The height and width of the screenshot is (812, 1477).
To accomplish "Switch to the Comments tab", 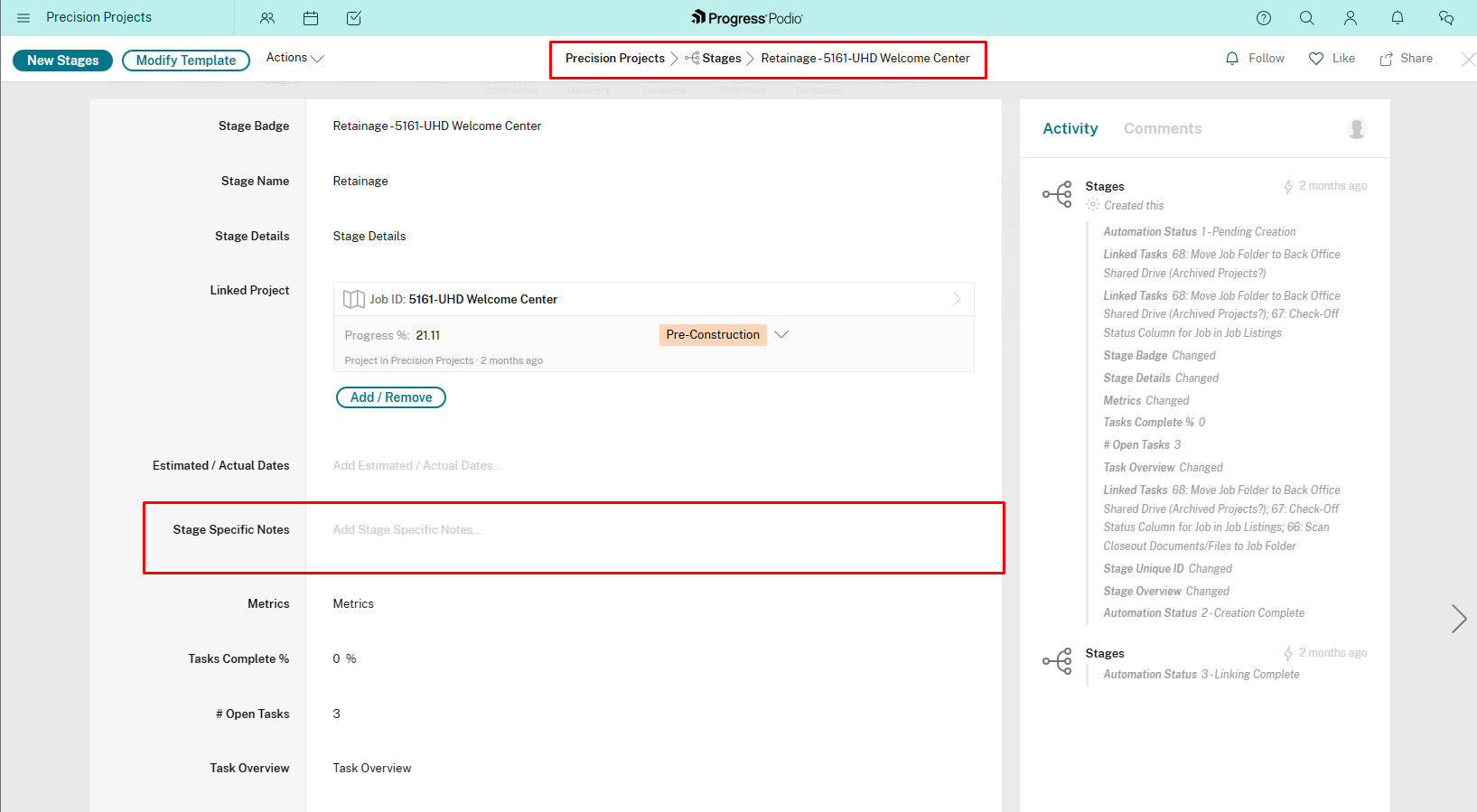I will [x=1162, y=129].
